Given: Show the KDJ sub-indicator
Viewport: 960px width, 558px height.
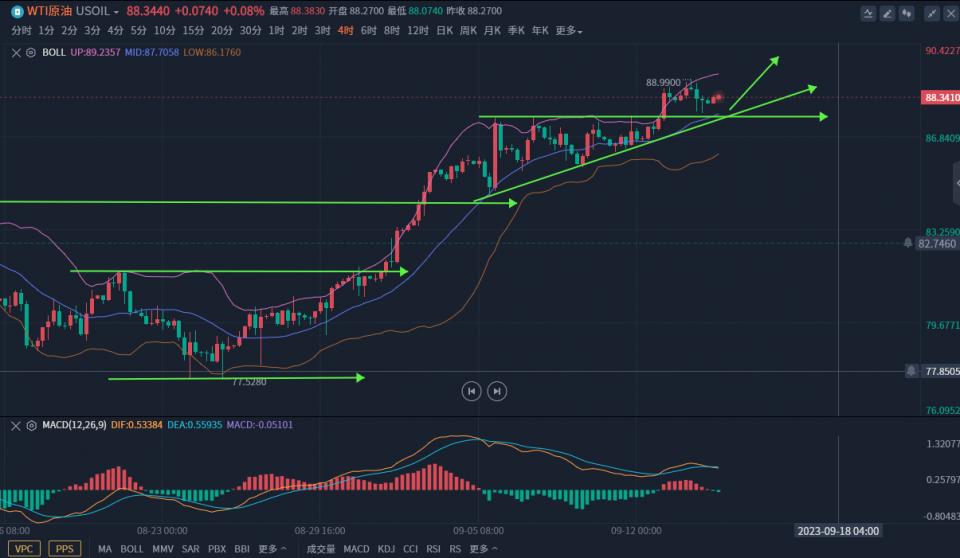Looking at the screenshot, I should point(386,549).
